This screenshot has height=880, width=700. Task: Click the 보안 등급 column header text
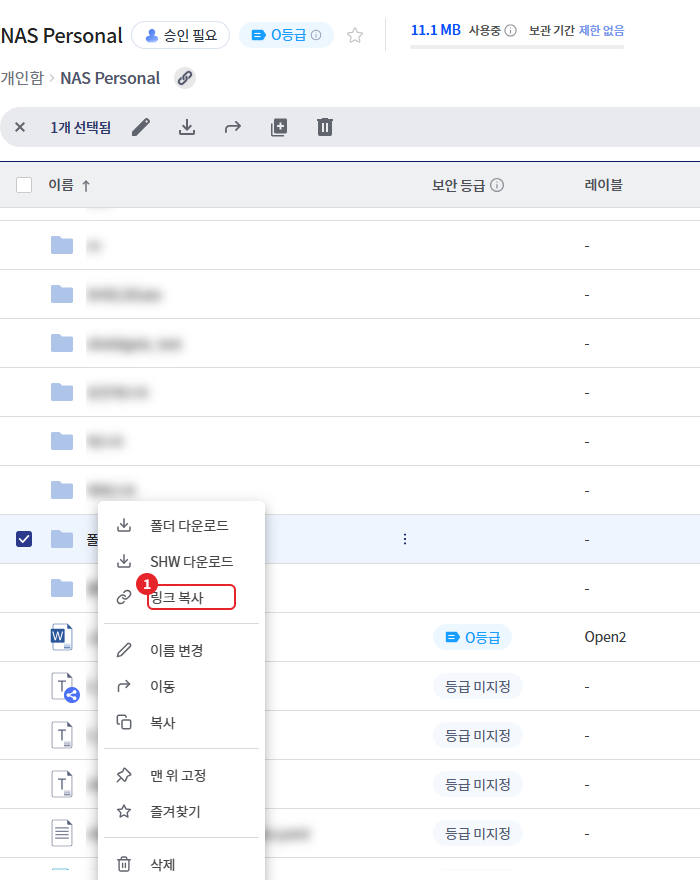click(458, 185)
